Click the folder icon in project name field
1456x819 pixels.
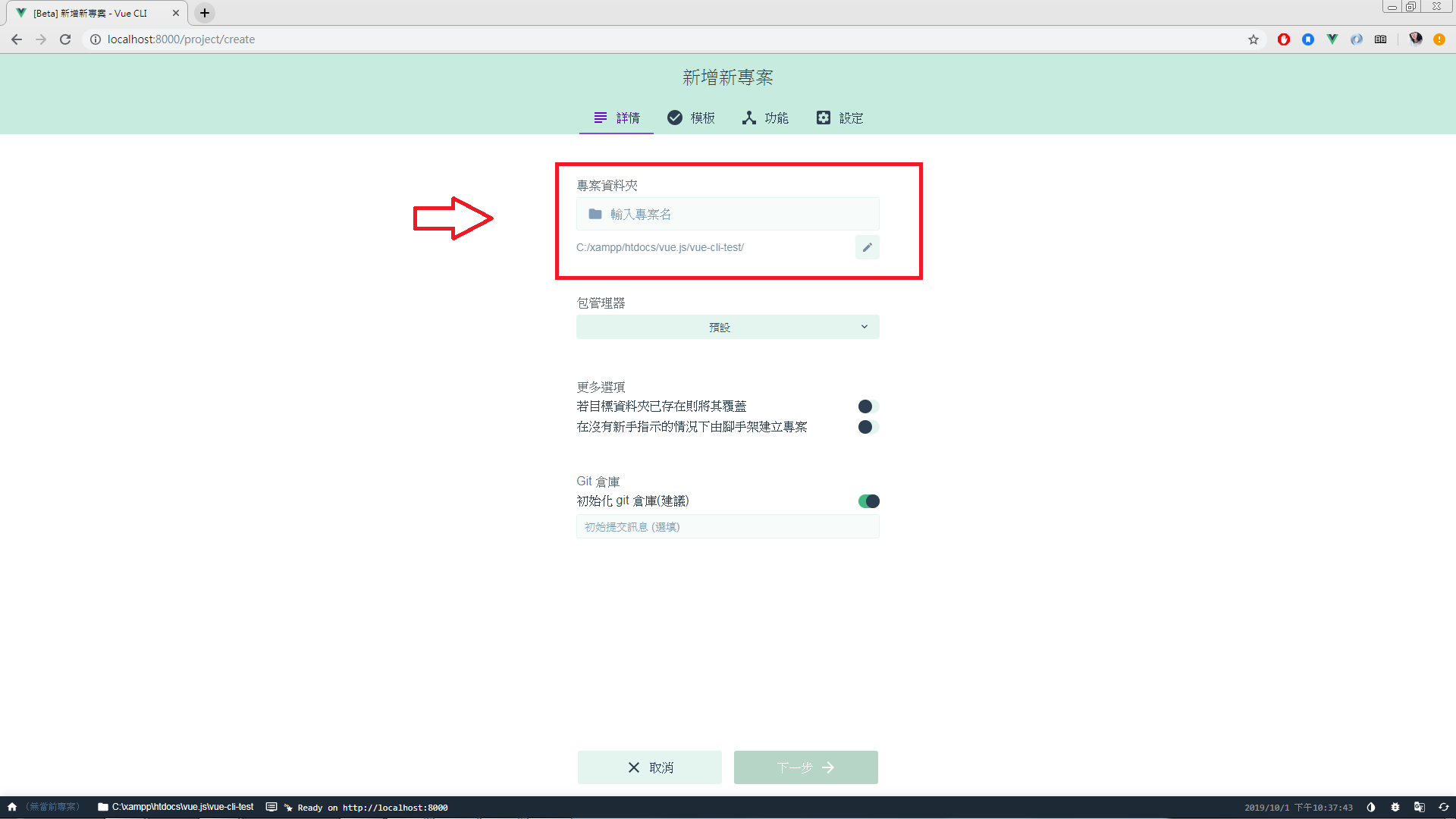(x=595, y=215)
